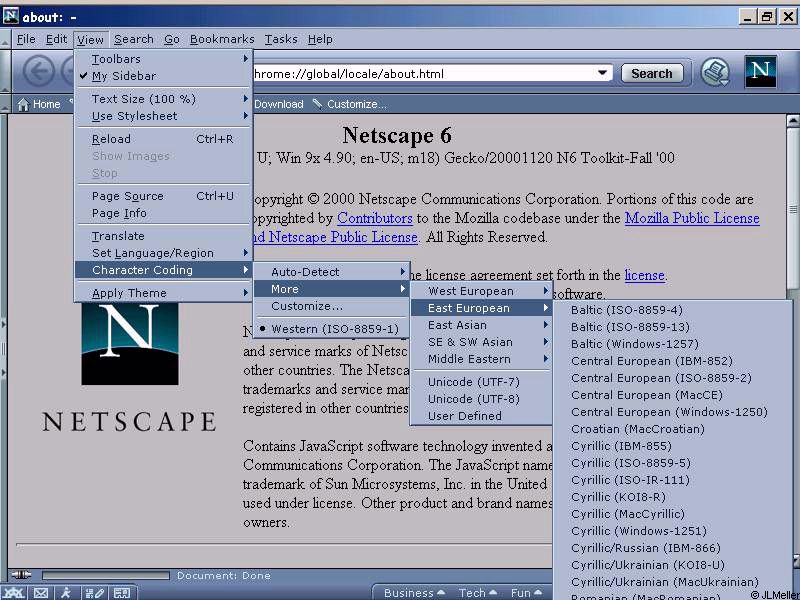The height and width of the screenshot is (600, 800).
Task: Select Cyrillic/Ukrainian (KOI8-U) encoding
Action: click(673, 565)
